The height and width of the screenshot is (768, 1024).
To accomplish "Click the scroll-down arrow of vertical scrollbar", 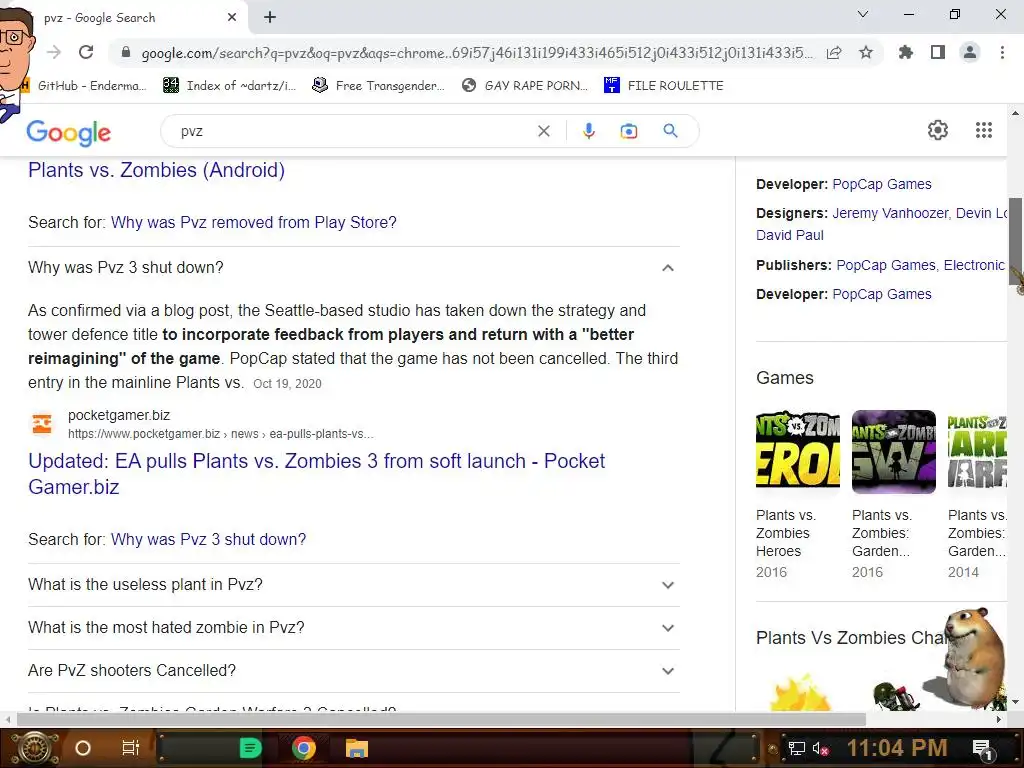I will point(1015,703).
